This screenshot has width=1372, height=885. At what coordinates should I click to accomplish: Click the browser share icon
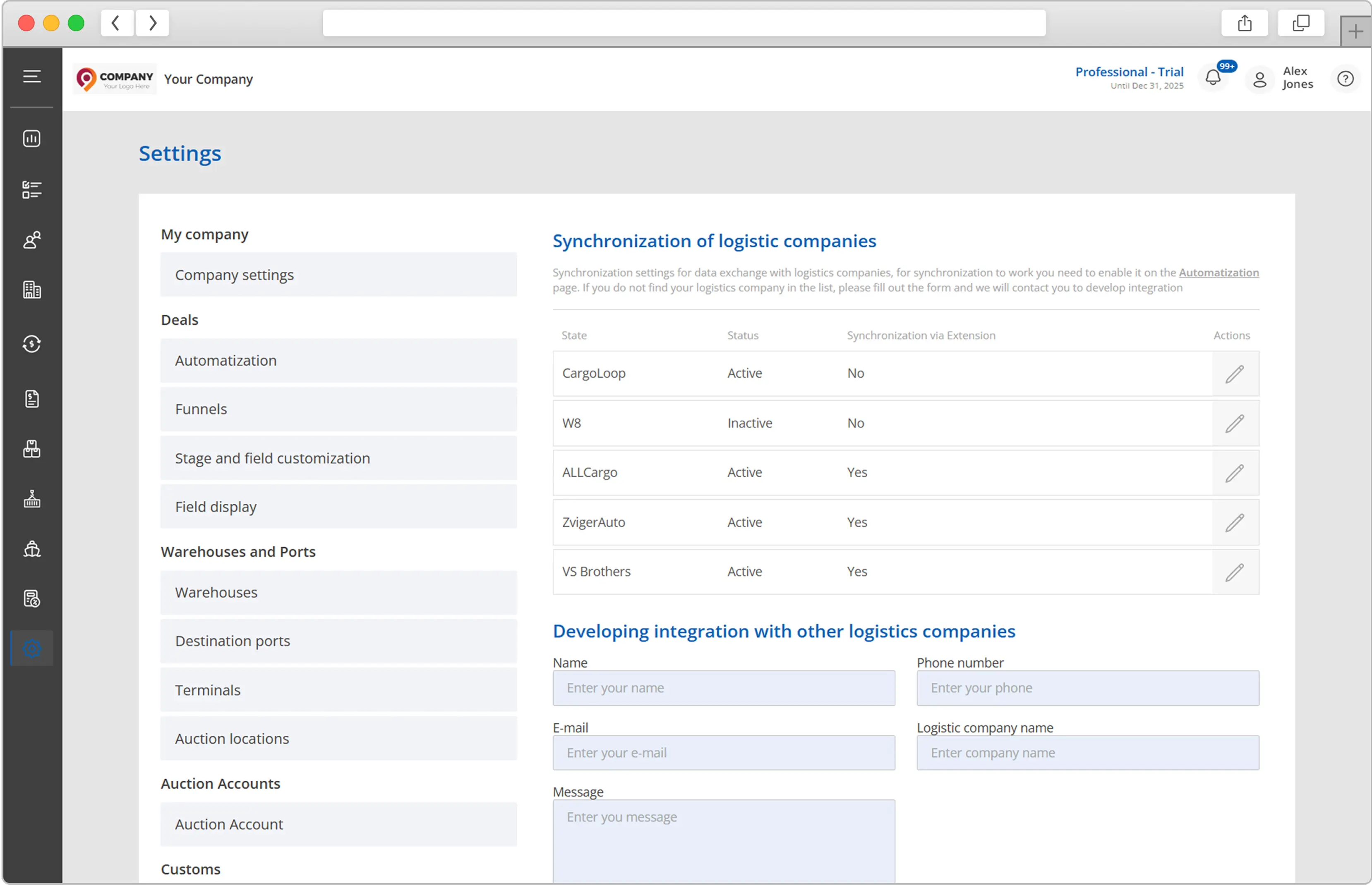pos(1245,23)
